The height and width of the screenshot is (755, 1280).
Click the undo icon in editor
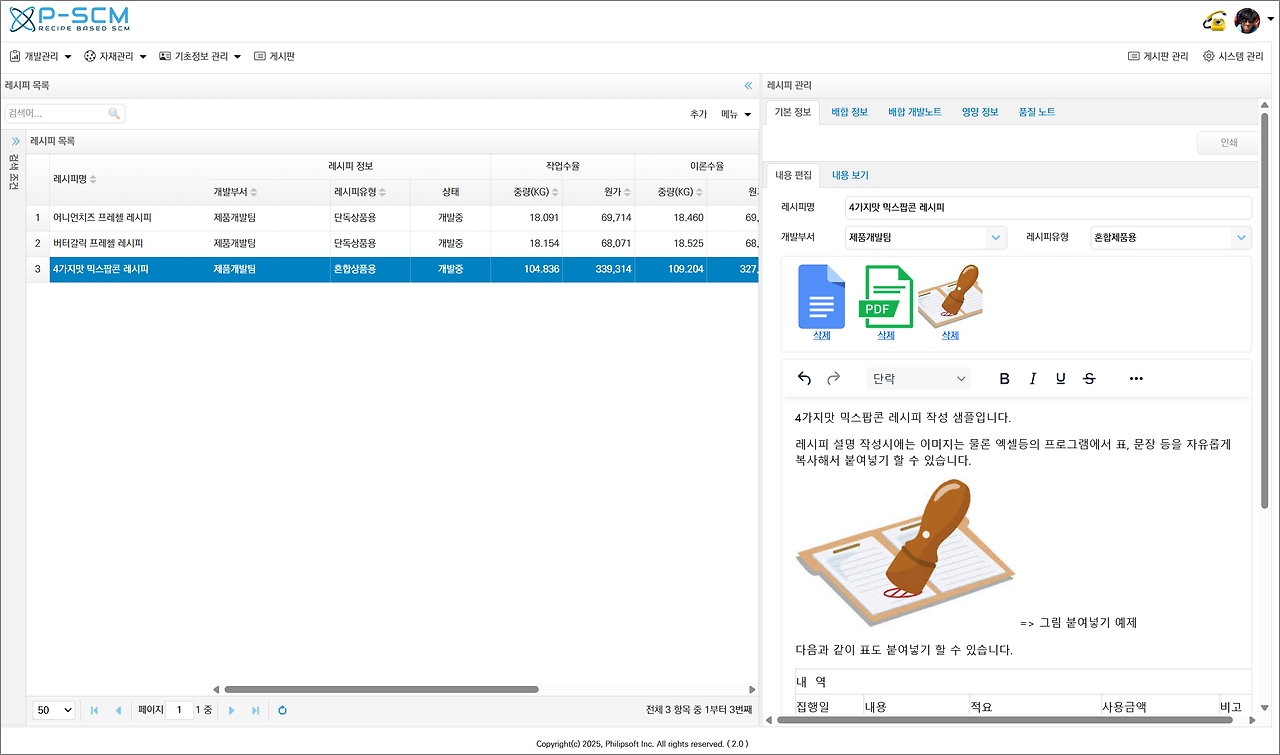(804, 378)
